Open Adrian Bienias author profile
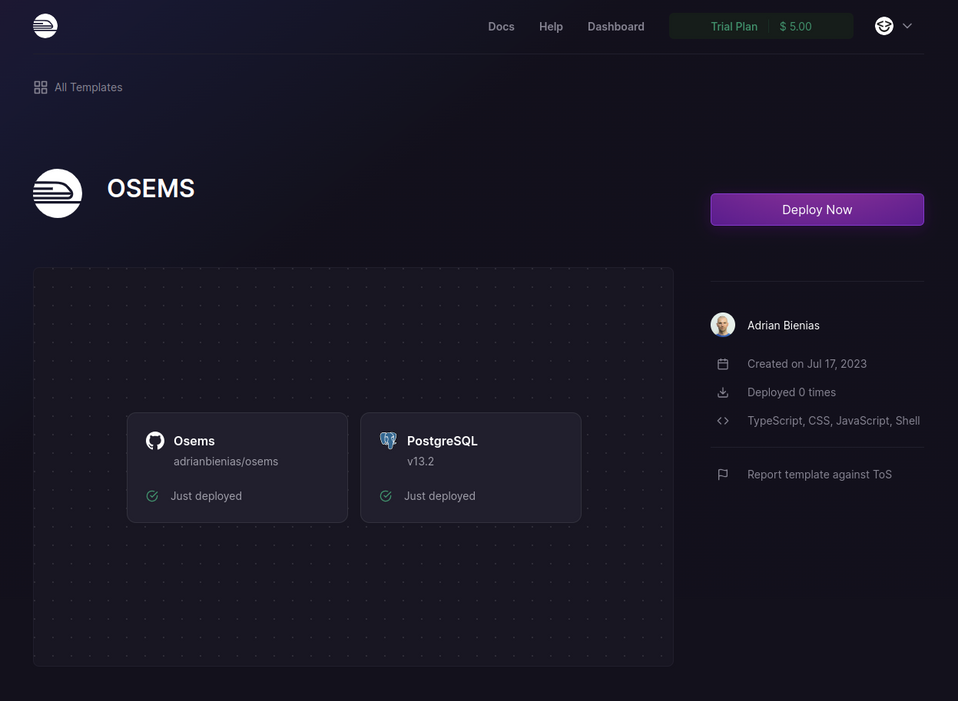This screenshot has width=958, height=701. click(x=783, y=325)
